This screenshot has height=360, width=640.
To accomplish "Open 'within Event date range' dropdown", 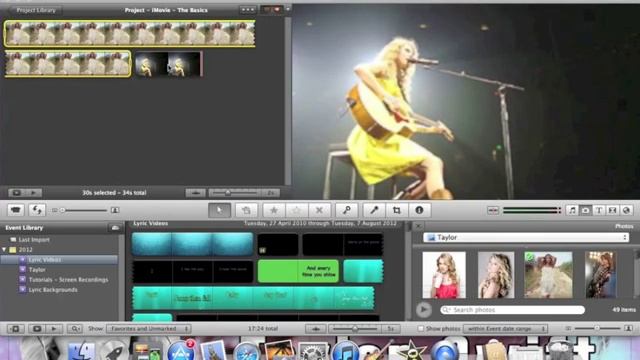I will 505,329.
